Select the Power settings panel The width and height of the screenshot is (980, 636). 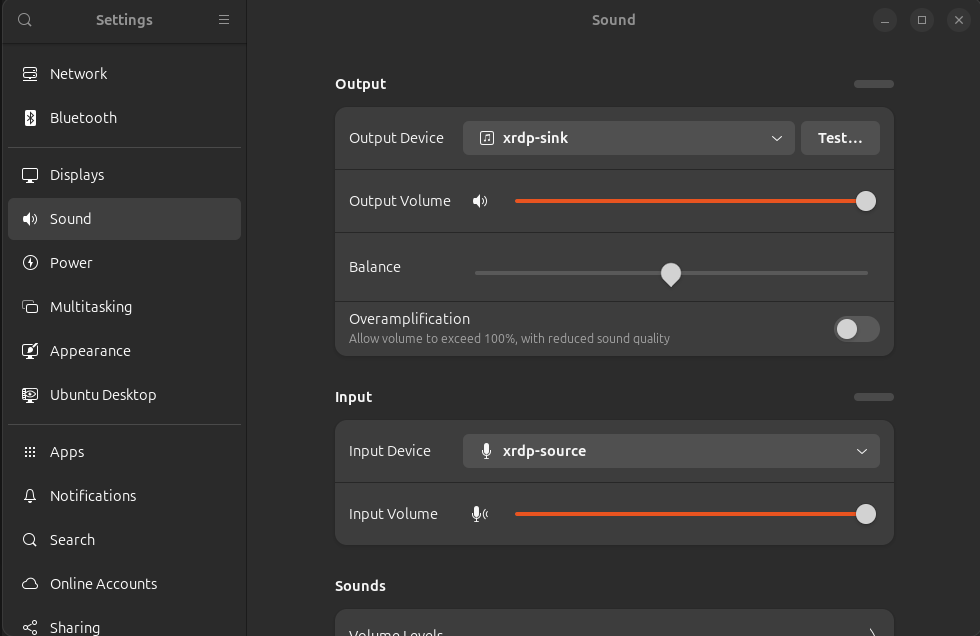tap(124, 262)
